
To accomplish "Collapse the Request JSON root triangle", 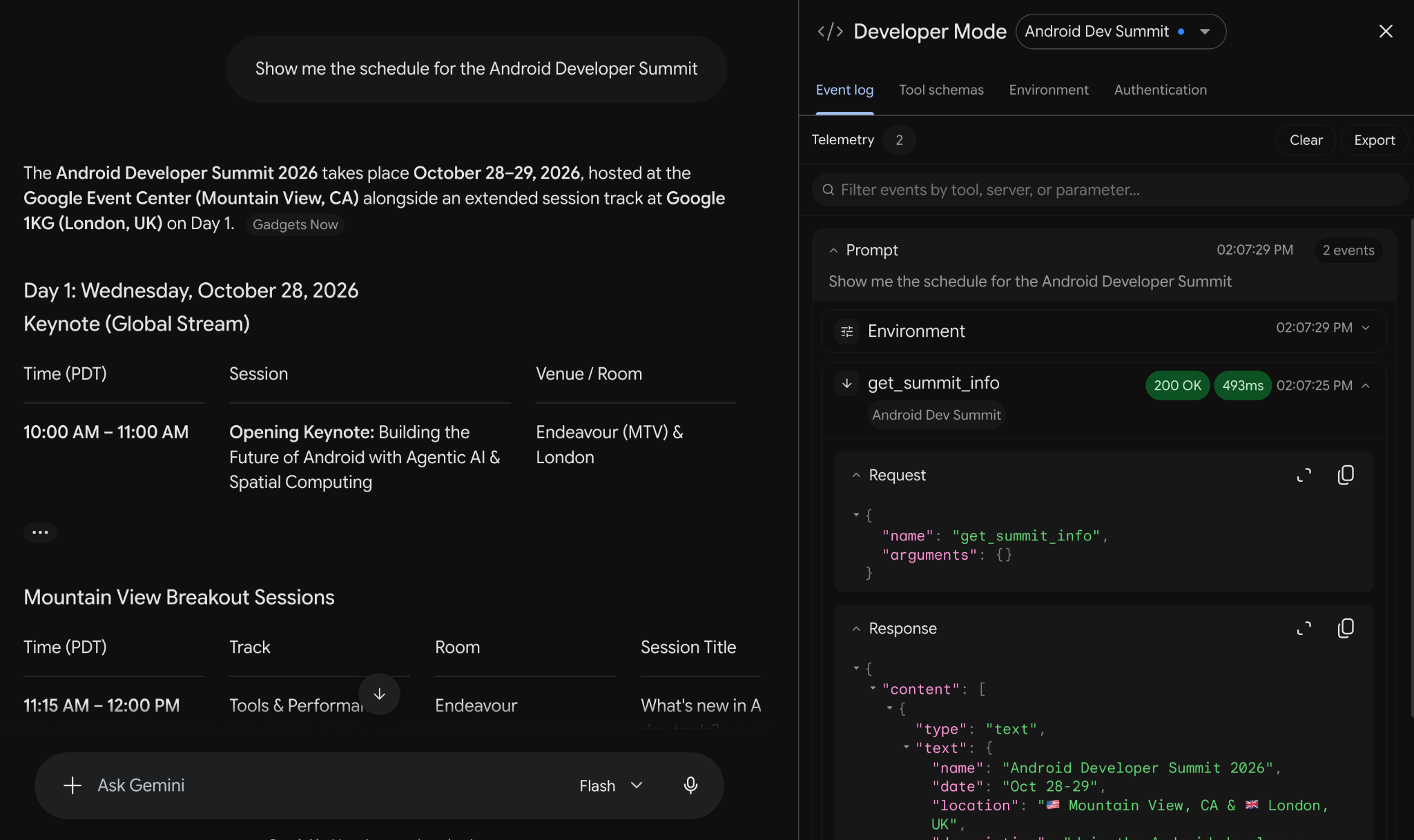I will [856, 514].
